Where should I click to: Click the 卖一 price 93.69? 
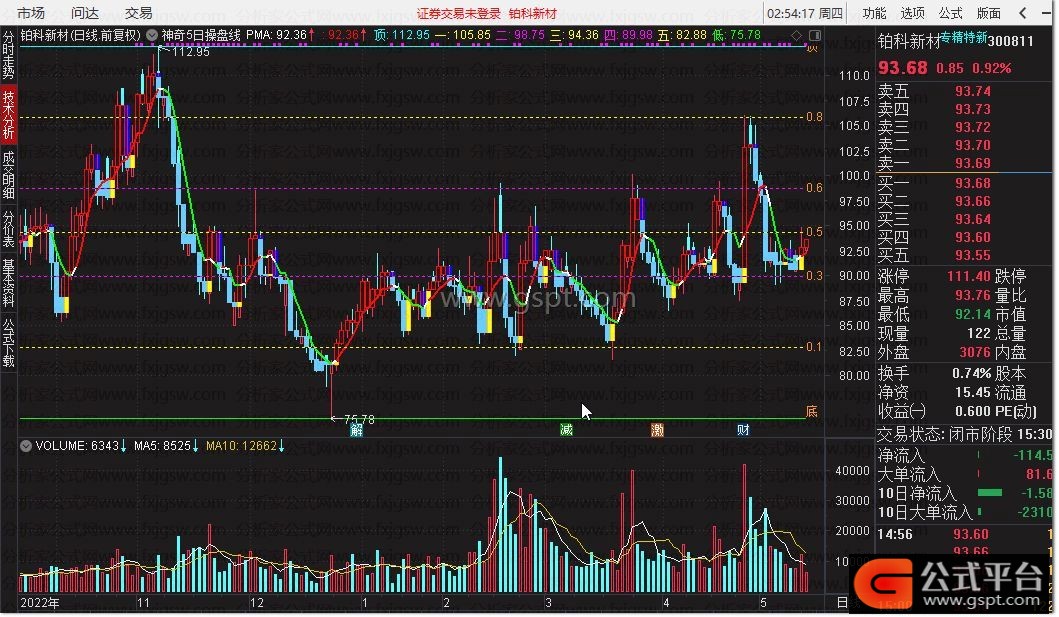(973, 163)
